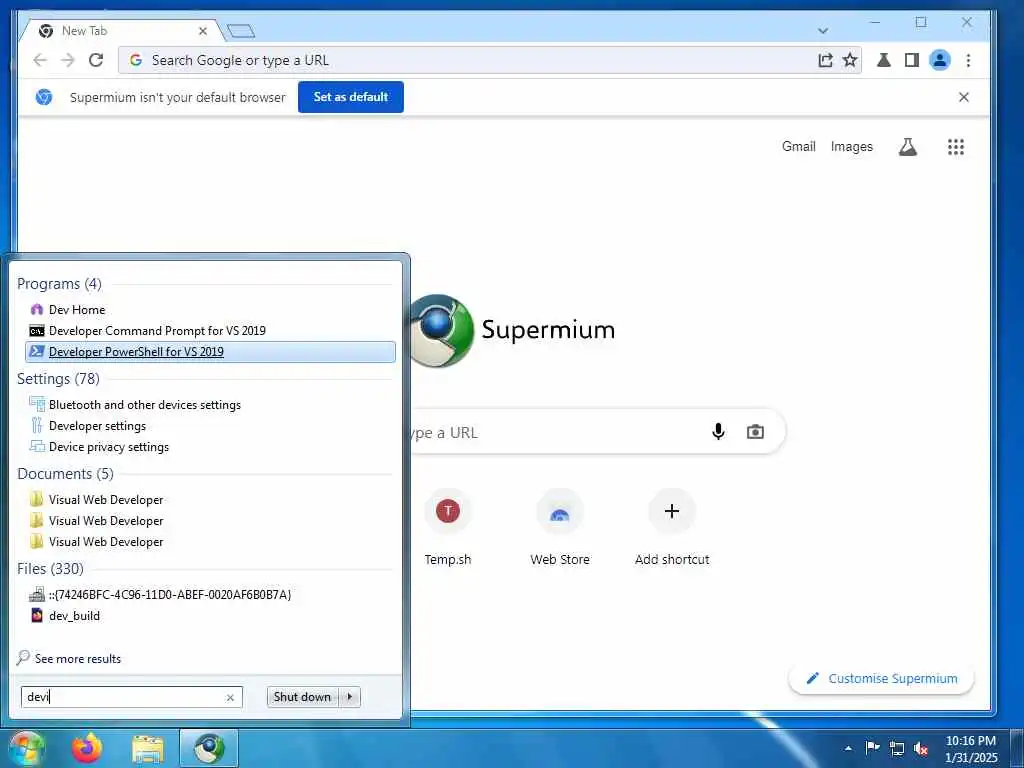Click the muted volume tray icon

click(921, 749)
